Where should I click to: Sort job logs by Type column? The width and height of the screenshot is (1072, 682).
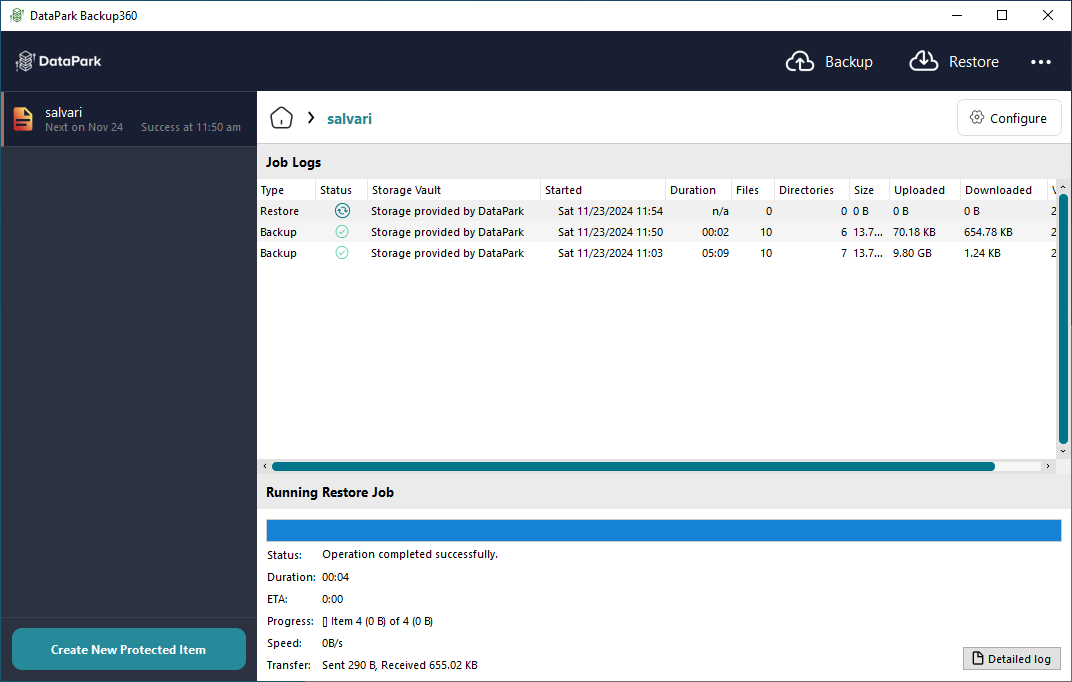(286, 190)
